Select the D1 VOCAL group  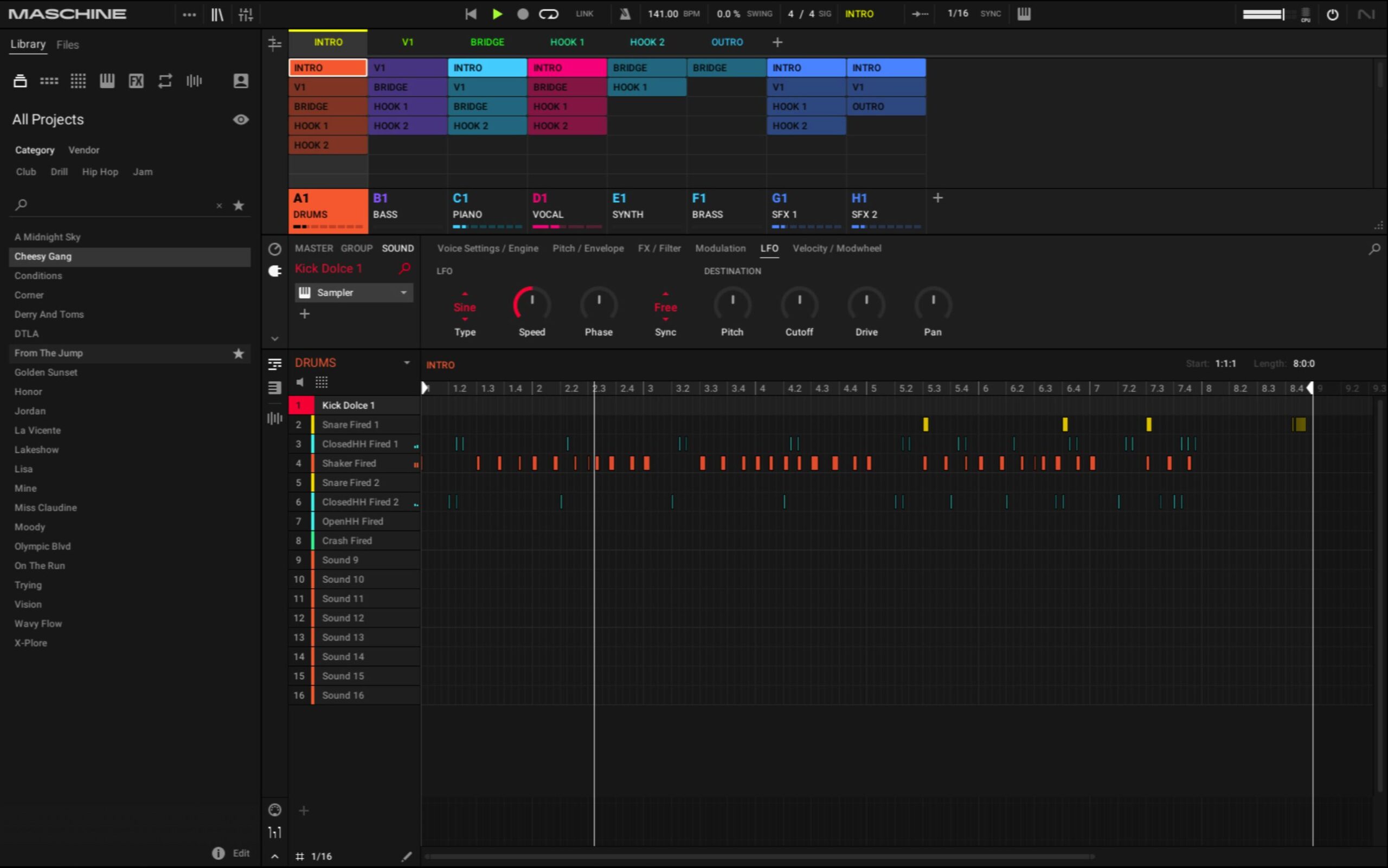coord(567,210)
